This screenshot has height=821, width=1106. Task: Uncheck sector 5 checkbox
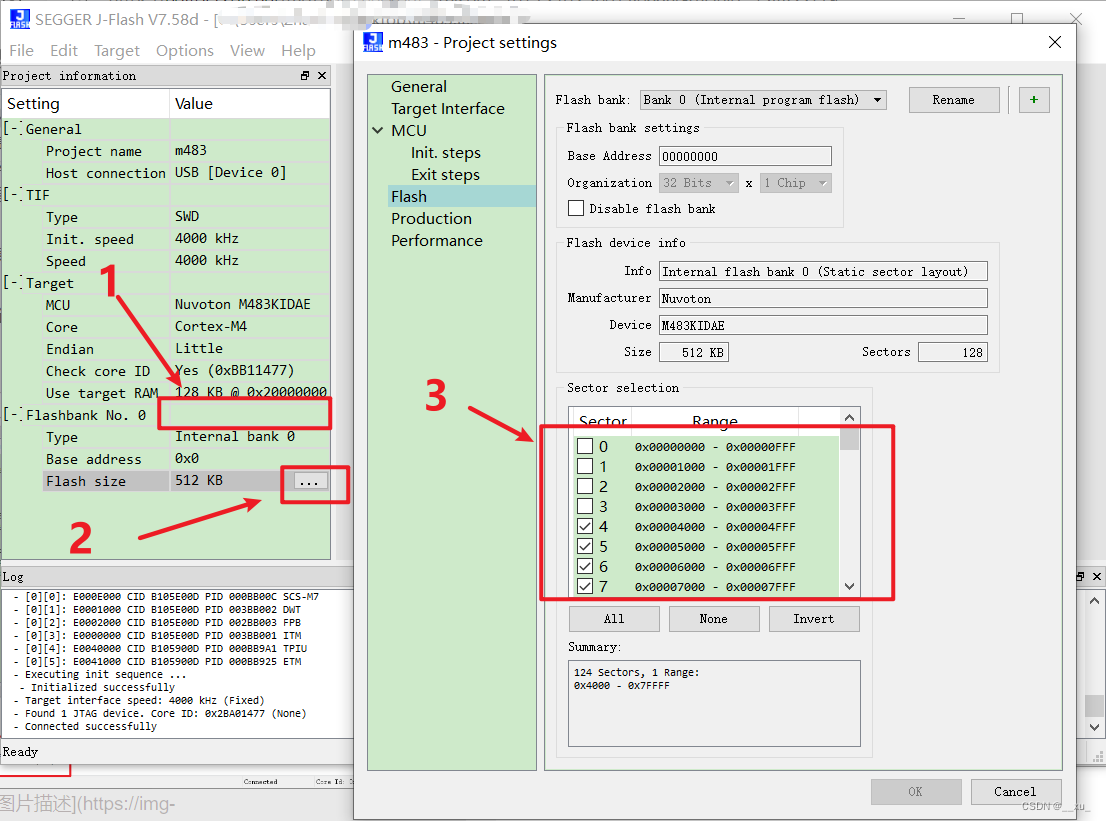(585, 546)
